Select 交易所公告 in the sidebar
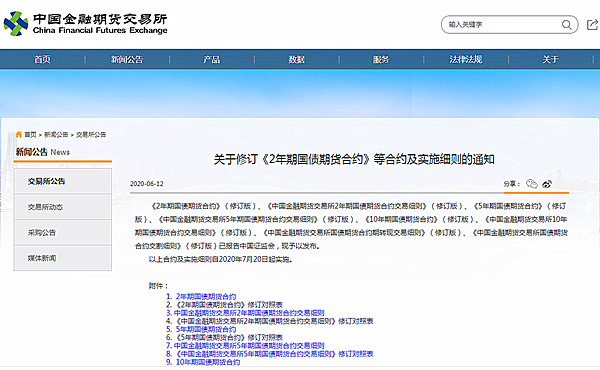Screen dimensions: 600x370 coord(63,181)
